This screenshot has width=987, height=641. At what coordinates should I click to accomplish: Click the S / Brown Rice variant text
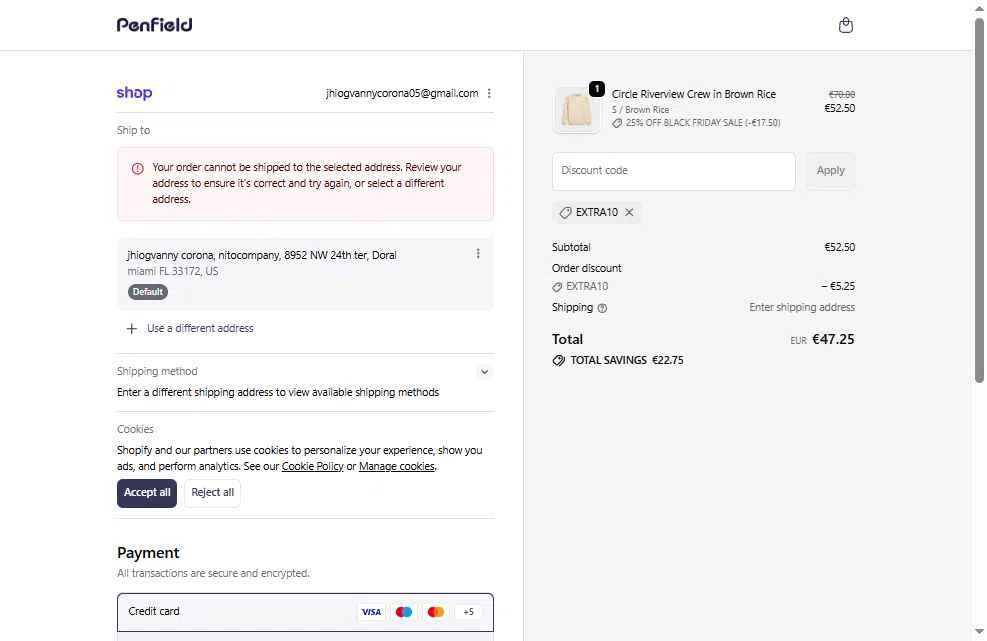[x=640, y=110]
